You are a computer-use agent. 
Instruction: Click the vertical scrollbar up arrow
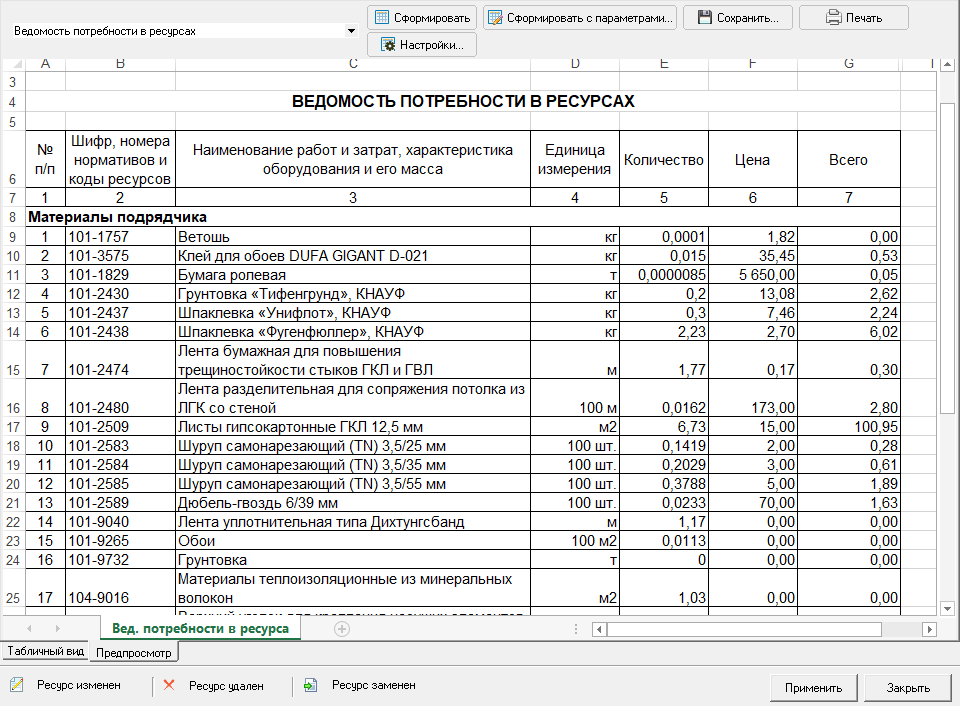point(947,64)
